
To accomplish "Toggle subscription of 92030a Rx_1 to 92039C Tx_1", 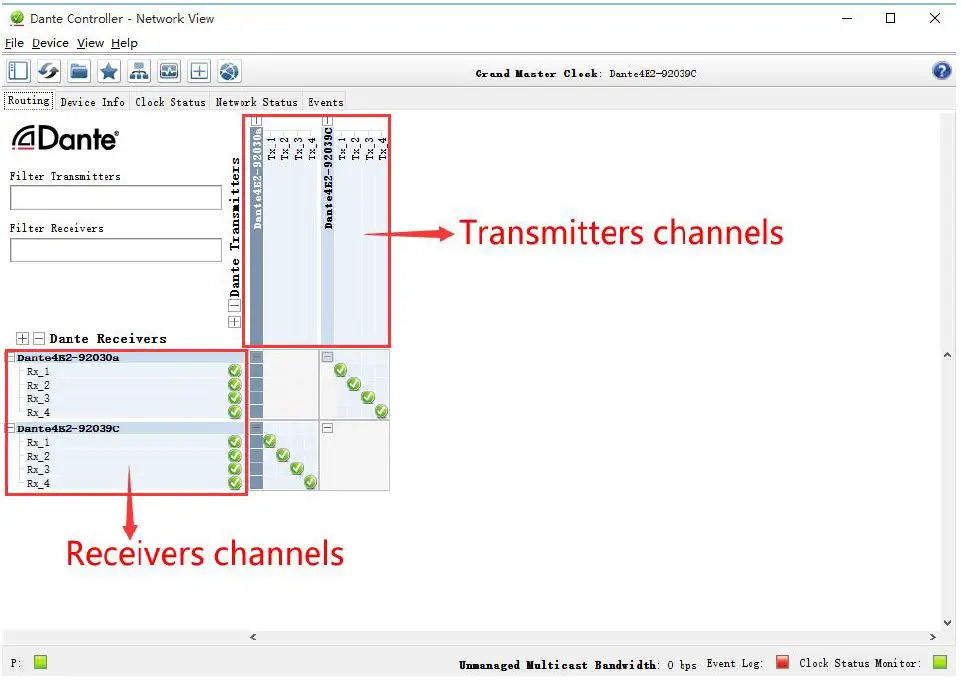I will pos(341,370).
